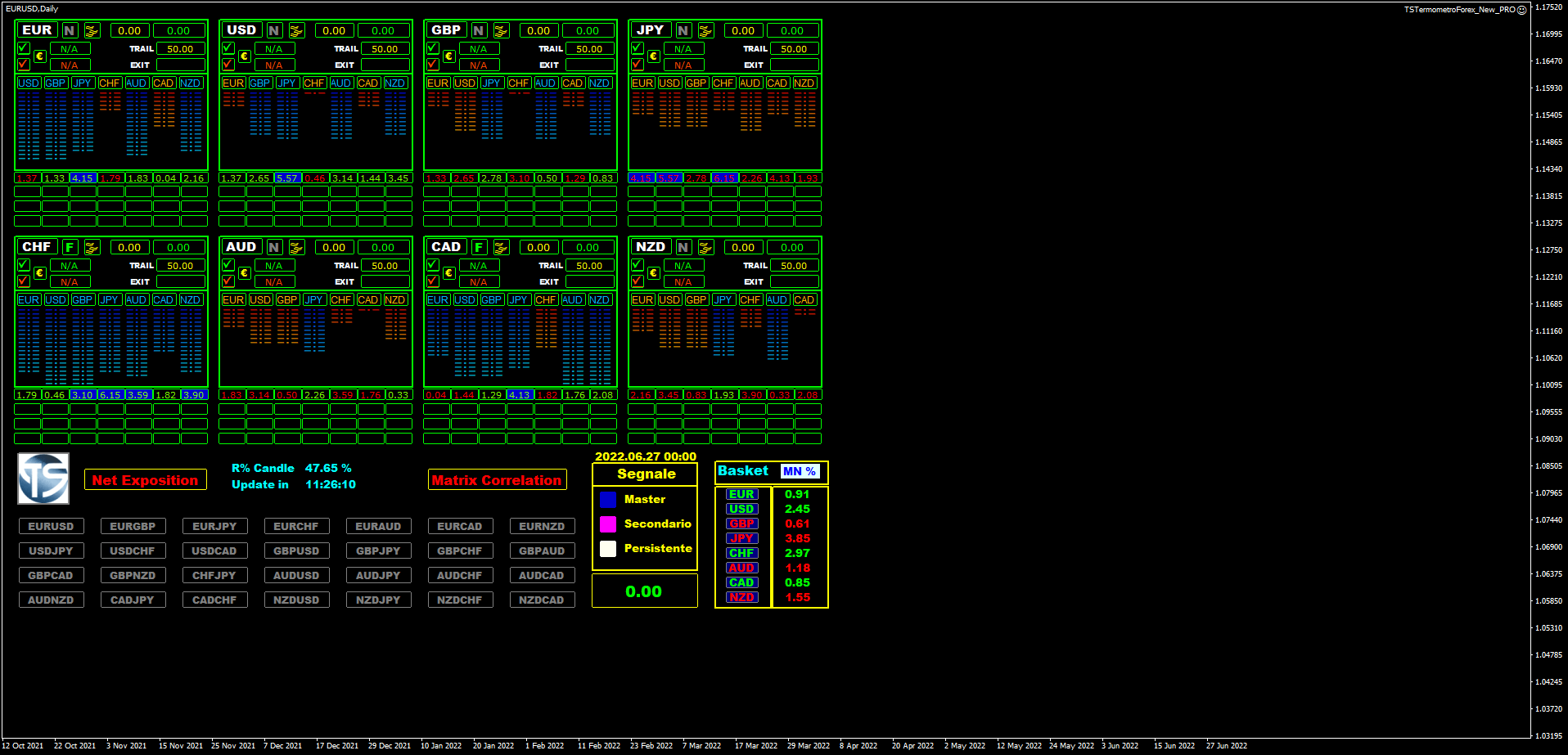
Task: Click the yellow euro symbol in the CAD panel
Action: pos(448,273)
